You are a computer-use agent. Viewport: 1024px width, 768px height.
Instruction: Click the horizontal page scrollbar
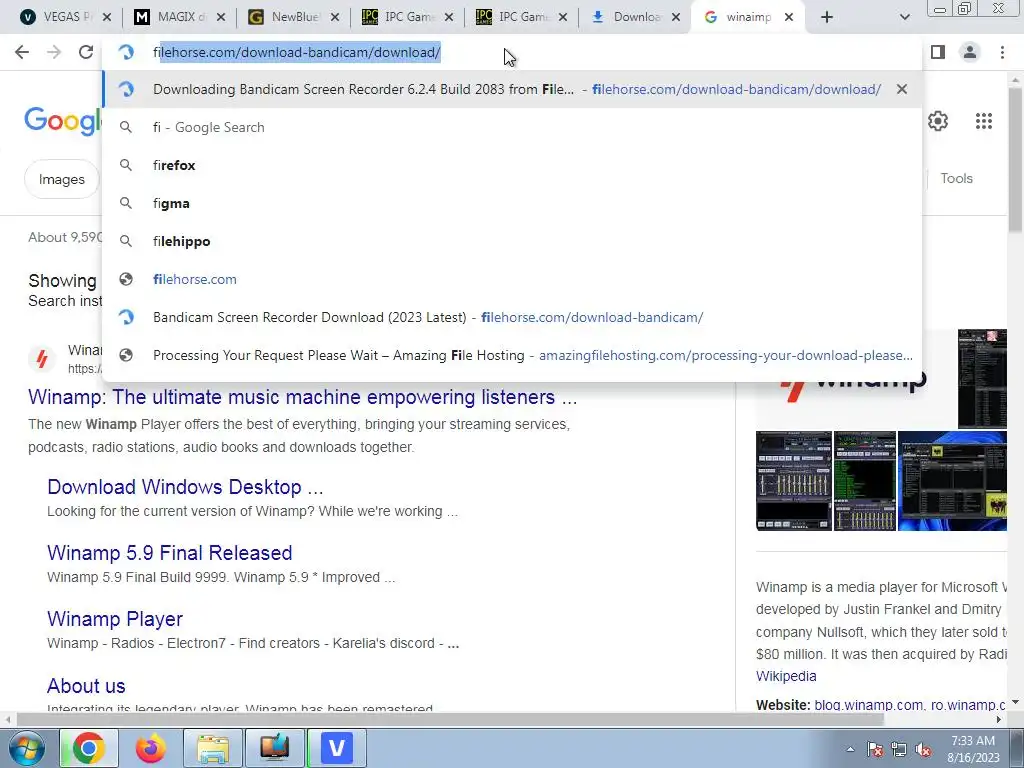449,719
